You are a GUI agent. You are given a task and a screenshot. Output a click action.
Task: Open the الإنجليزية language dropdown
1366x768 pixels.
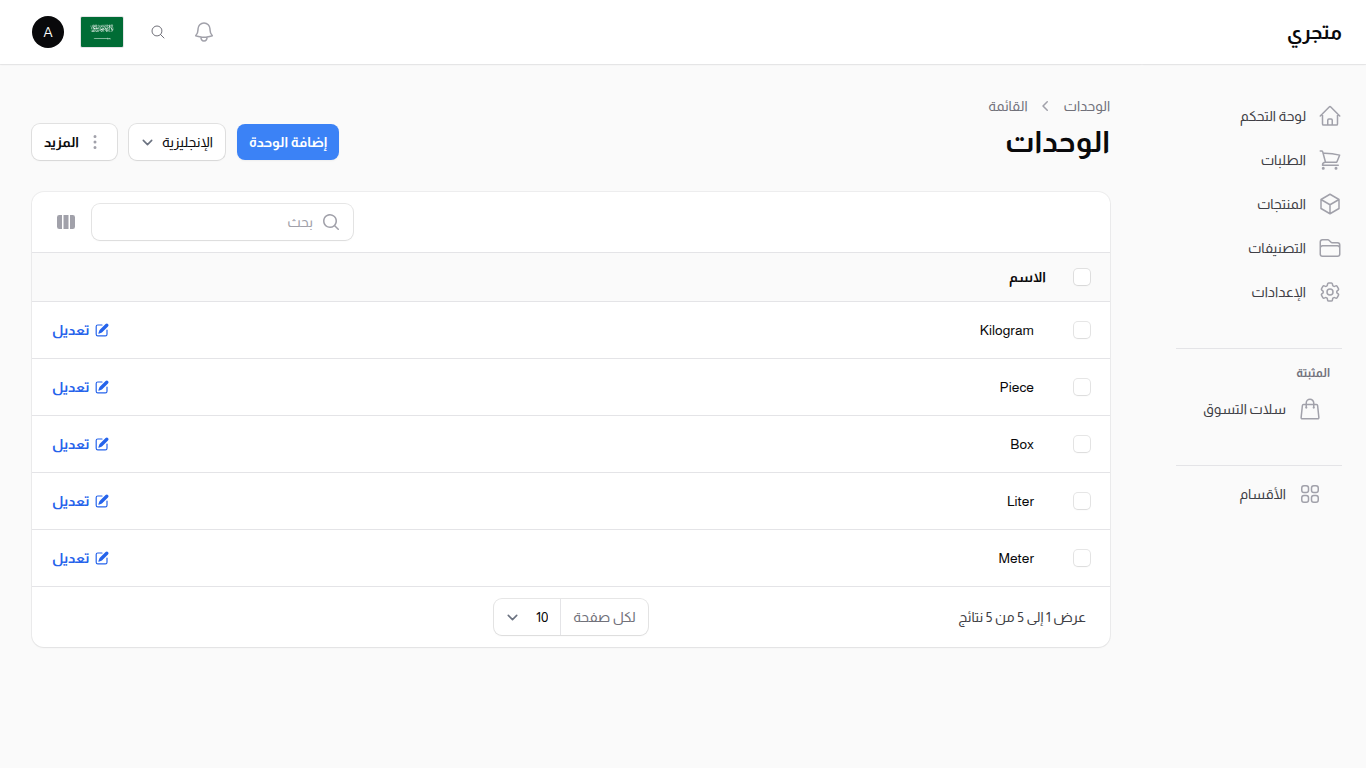[x=177, y=142]
